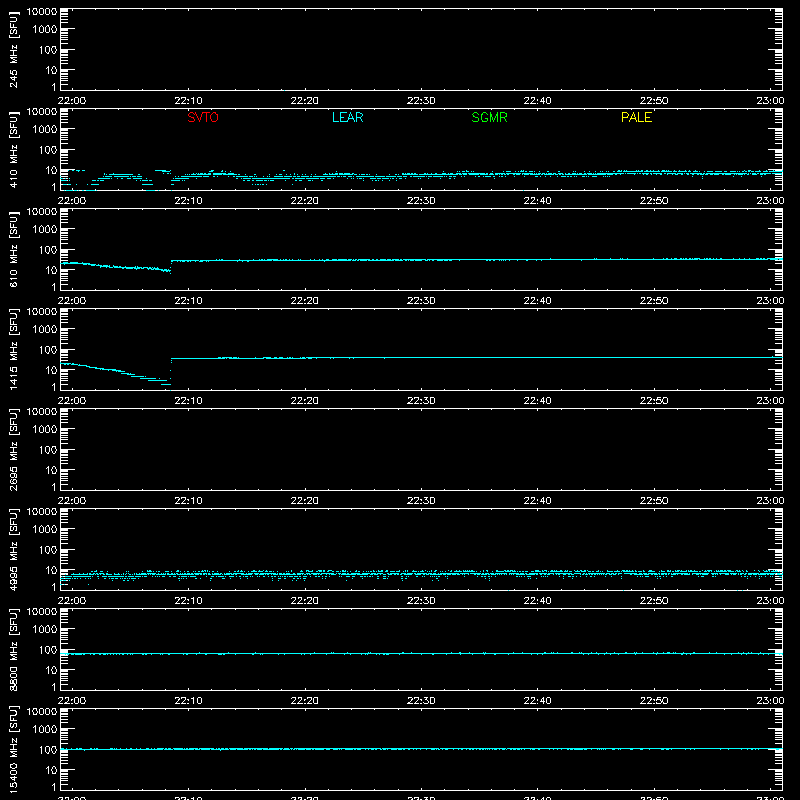Click 22:40 tick below the 8800 MHz panel
Viewport: 800px width, 800px height.
point(537,701)
